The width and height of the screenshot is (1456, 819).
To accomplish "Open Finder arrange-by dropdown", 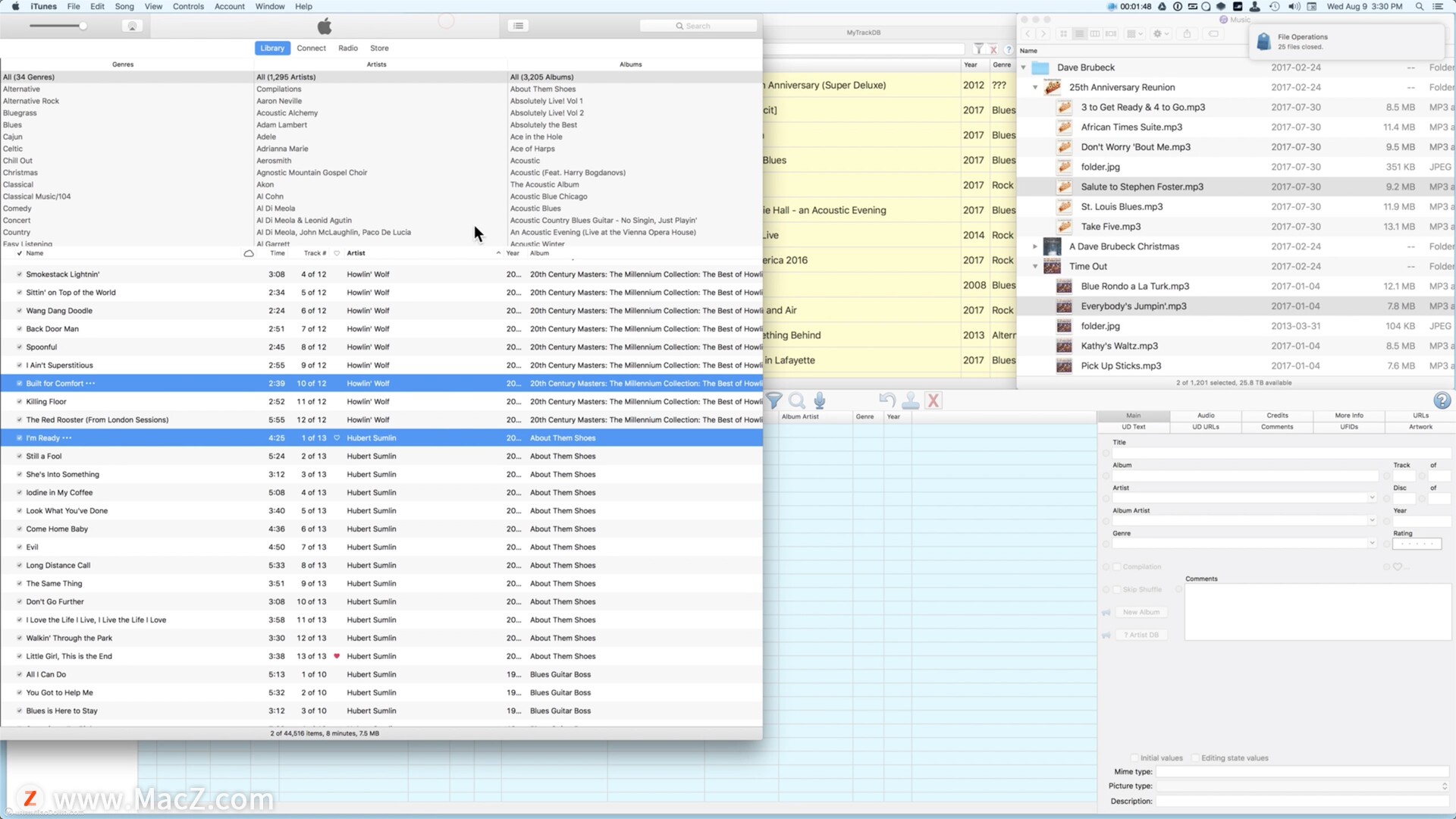I will pos(1134,33).
